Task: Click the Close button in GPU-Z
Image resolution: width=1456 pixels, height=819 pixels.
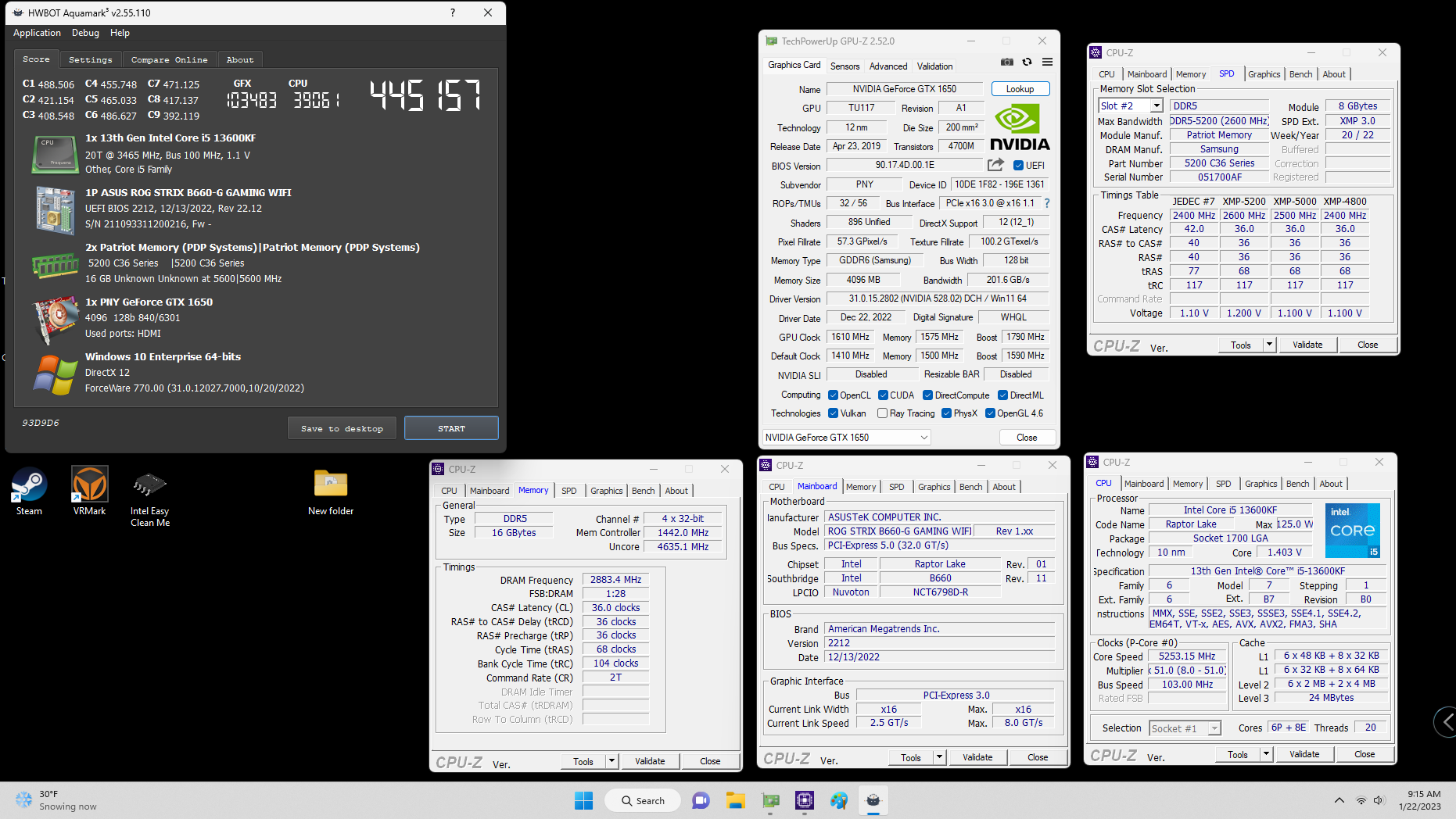Action: (1027, 438)
